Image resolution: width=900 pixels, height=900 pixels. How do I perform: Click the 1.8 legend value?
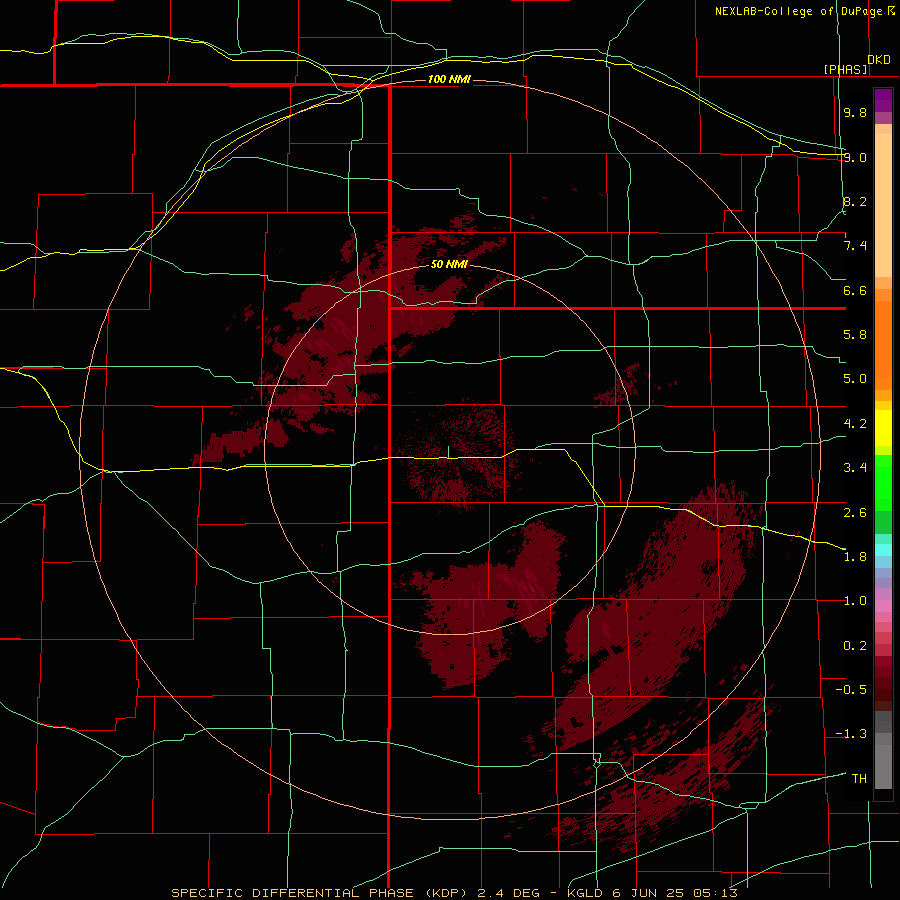coord(855,557)
